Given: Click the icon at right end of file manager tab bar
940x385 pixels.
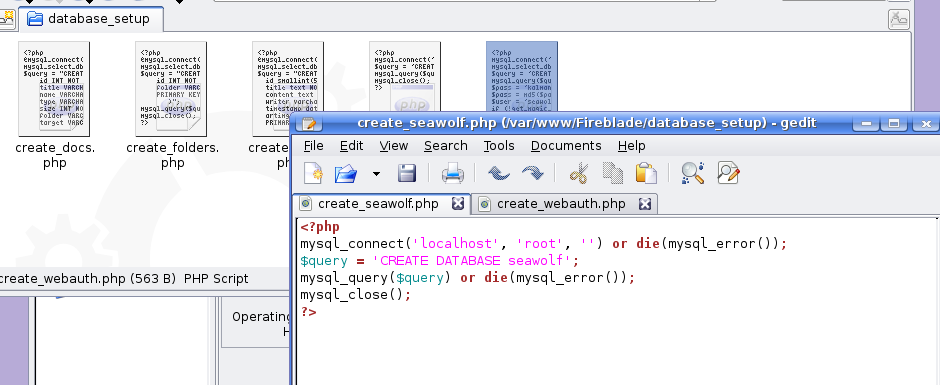Looking at the screenshot, I should 899,19.
